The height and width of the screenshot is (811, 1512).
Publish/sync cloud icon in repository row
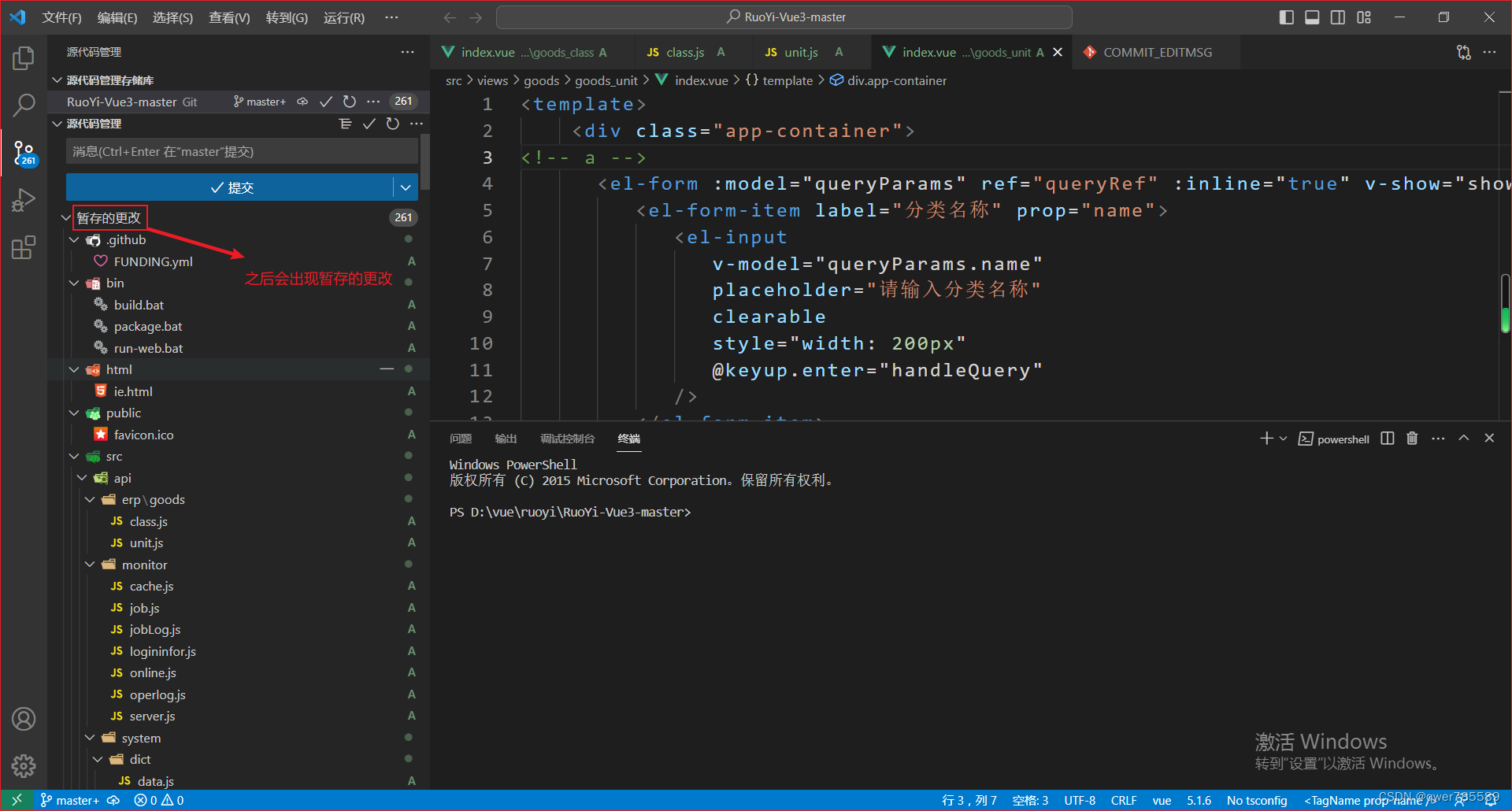[x=302, y=102]
